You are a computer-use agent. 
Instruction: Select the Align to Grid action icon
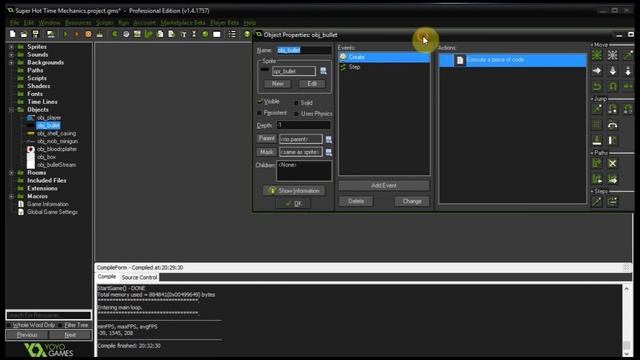[597, 125]
